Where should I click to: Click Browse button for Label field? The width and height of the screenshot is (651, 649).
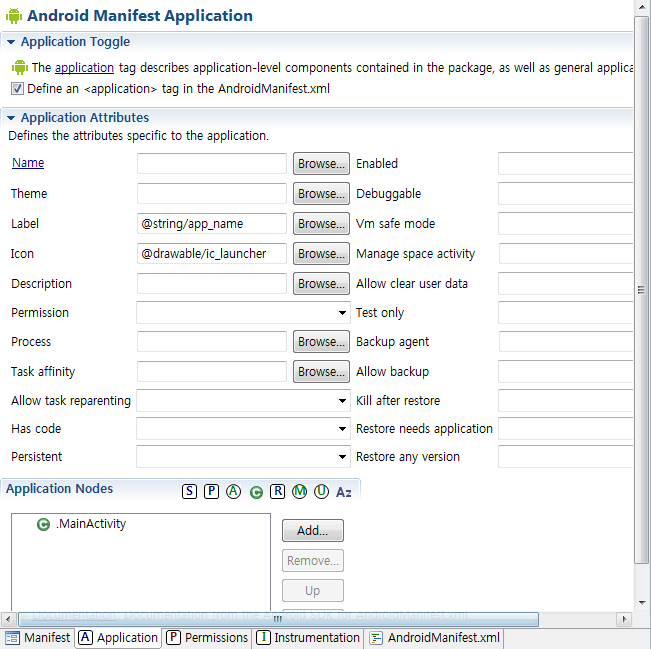click(x=321, y=224)
